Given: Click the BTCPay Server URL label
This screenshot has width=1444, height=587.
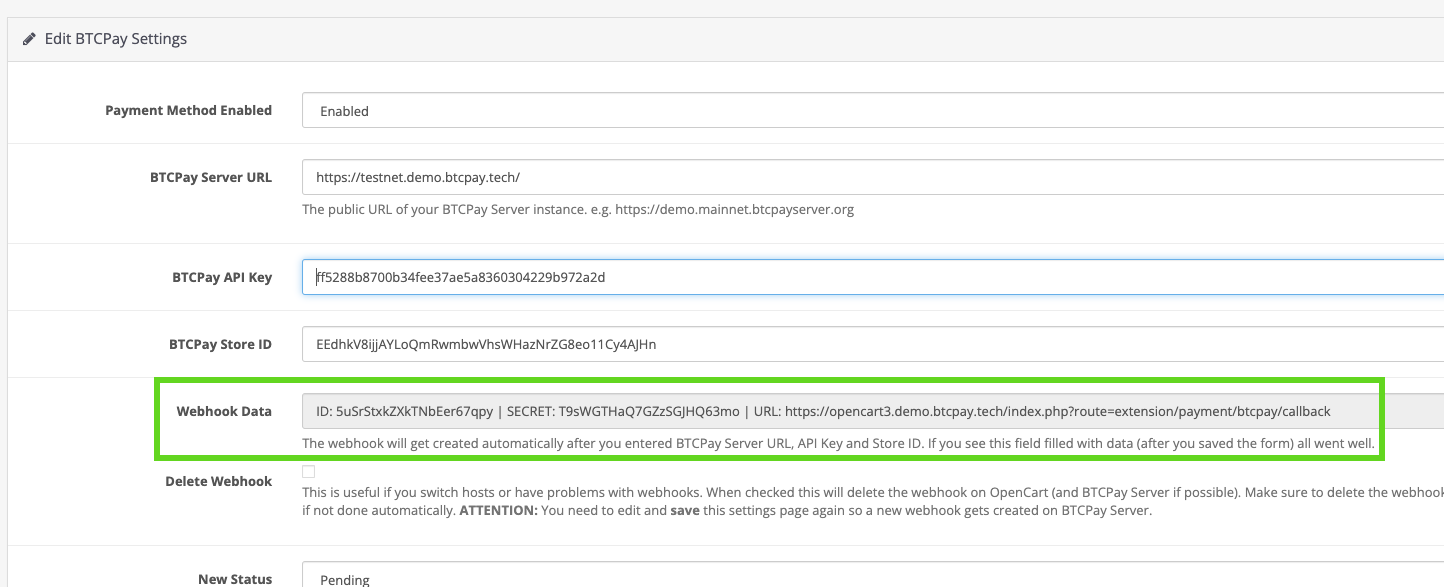Looking at the screenshot, I should (211, 177).
